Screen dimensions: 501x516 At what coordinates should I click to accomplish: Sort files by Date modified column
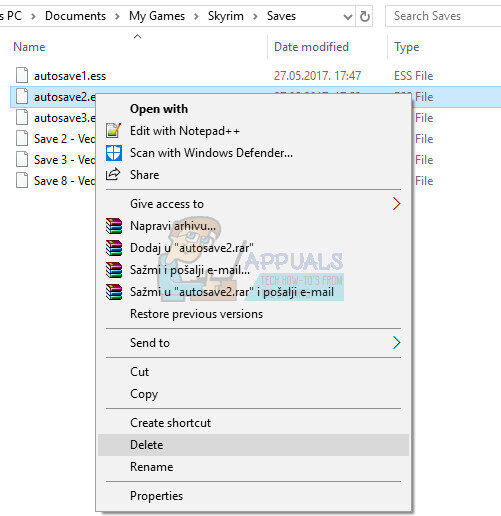click(x=311, y=47)
